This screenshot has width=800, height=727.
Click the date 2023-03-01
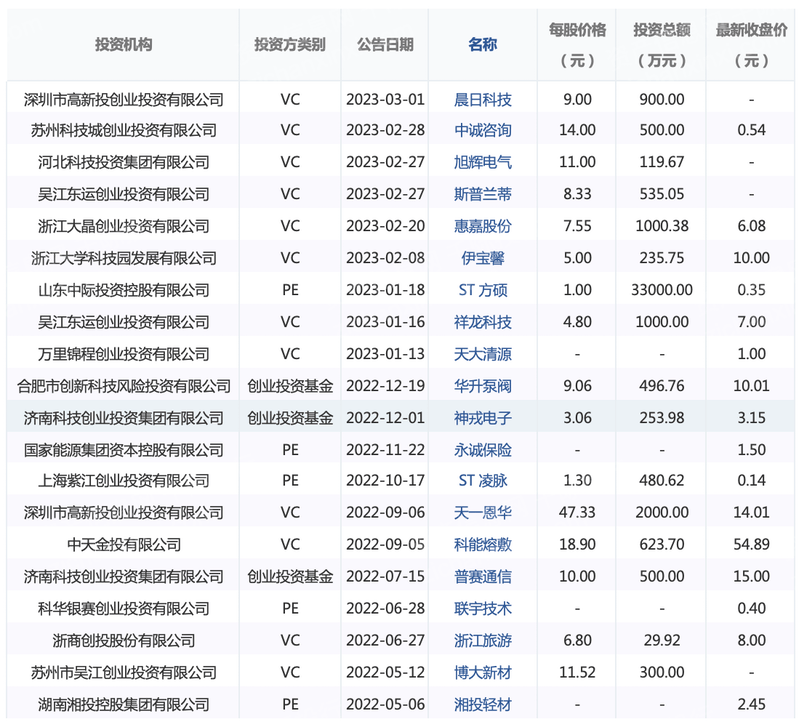click(x=385, y=99)
